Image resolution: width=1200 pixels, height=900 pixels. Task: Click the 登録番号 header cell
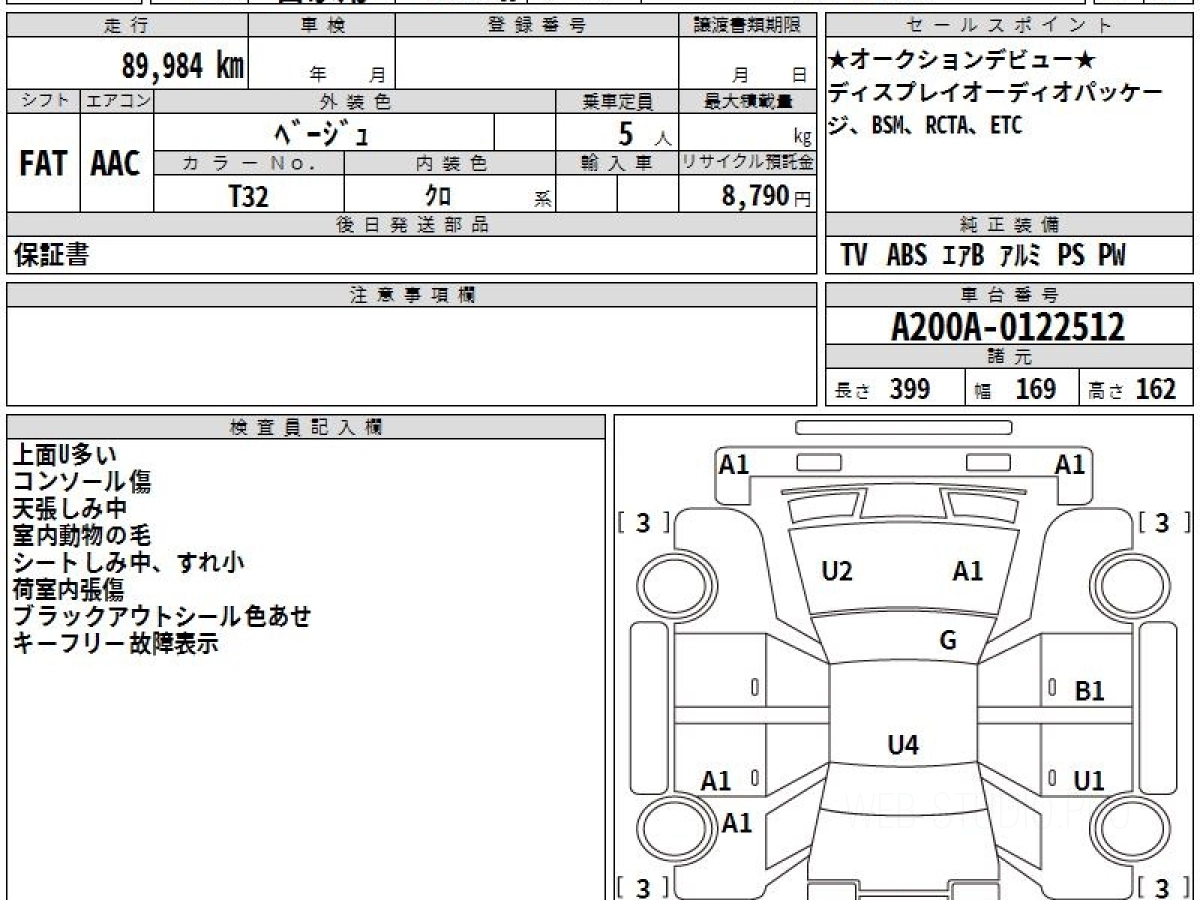click(537, 26)
